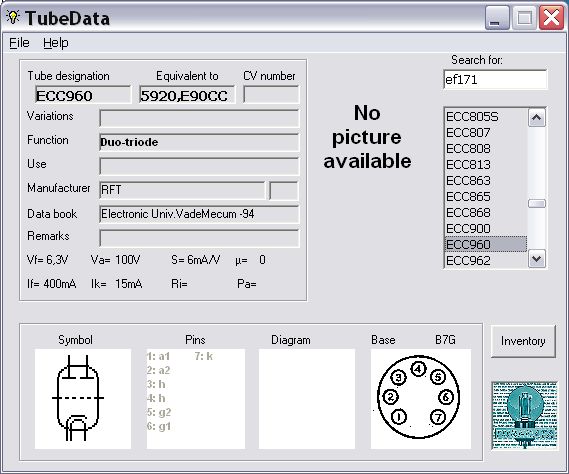Click the TubeData lightbulb title icon
This screenshot has height=474, width=569.
(13, 17)
